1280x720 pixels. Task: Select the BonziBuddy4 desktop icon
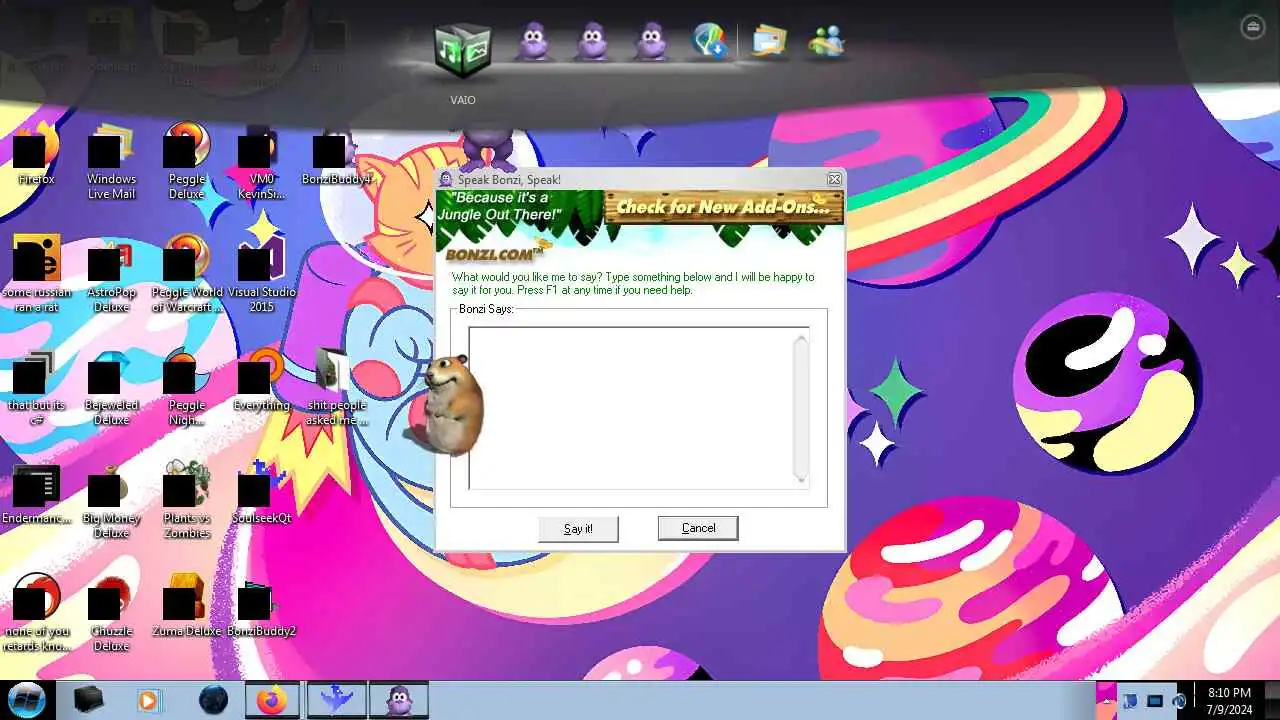tap(337, 154)
